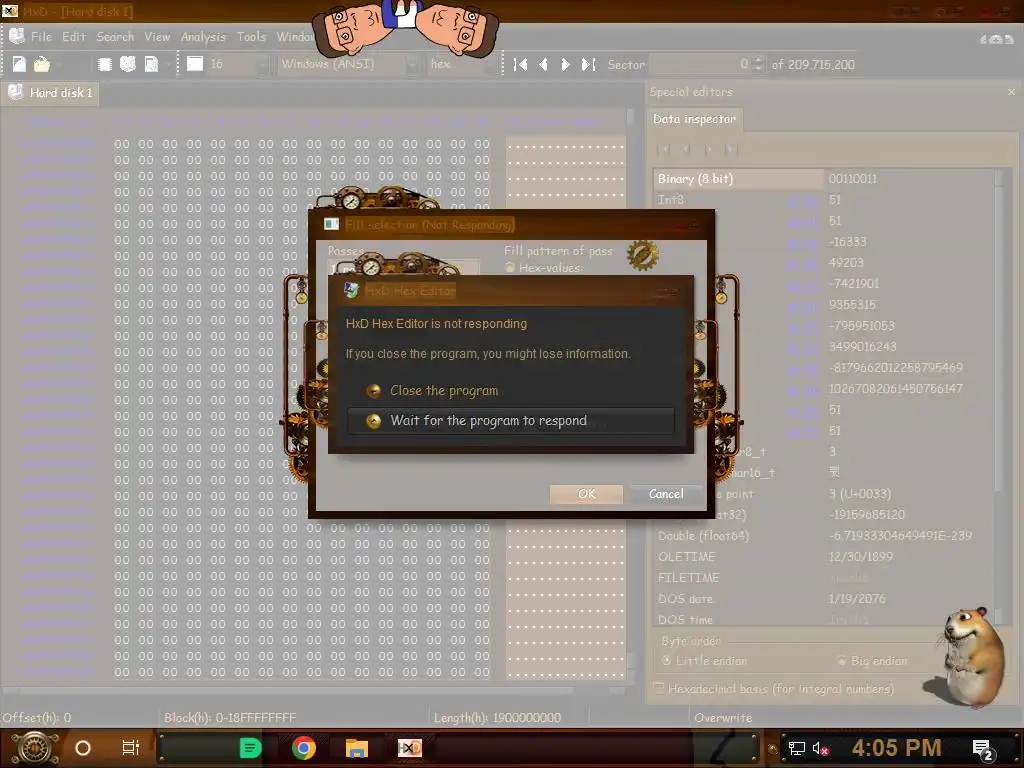Switch to the Hard disk 1 tab
Image resolution: width=1024 pixels, height=768 pixels.
click(50, 93)
